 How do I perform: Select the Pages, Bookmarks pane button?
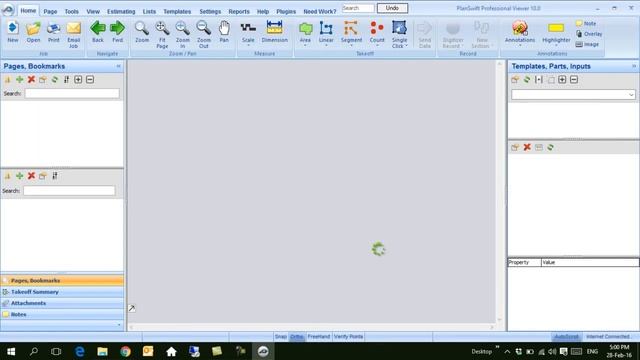coord(62,280)
